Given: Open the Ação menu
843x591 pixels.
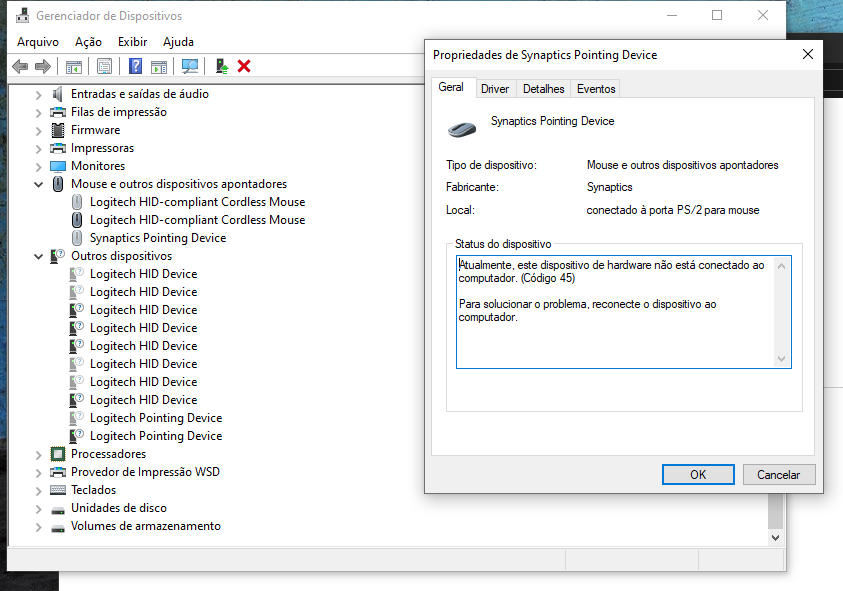Looking at the screenshot, I should pyautogui.click(x=88, y=42).
